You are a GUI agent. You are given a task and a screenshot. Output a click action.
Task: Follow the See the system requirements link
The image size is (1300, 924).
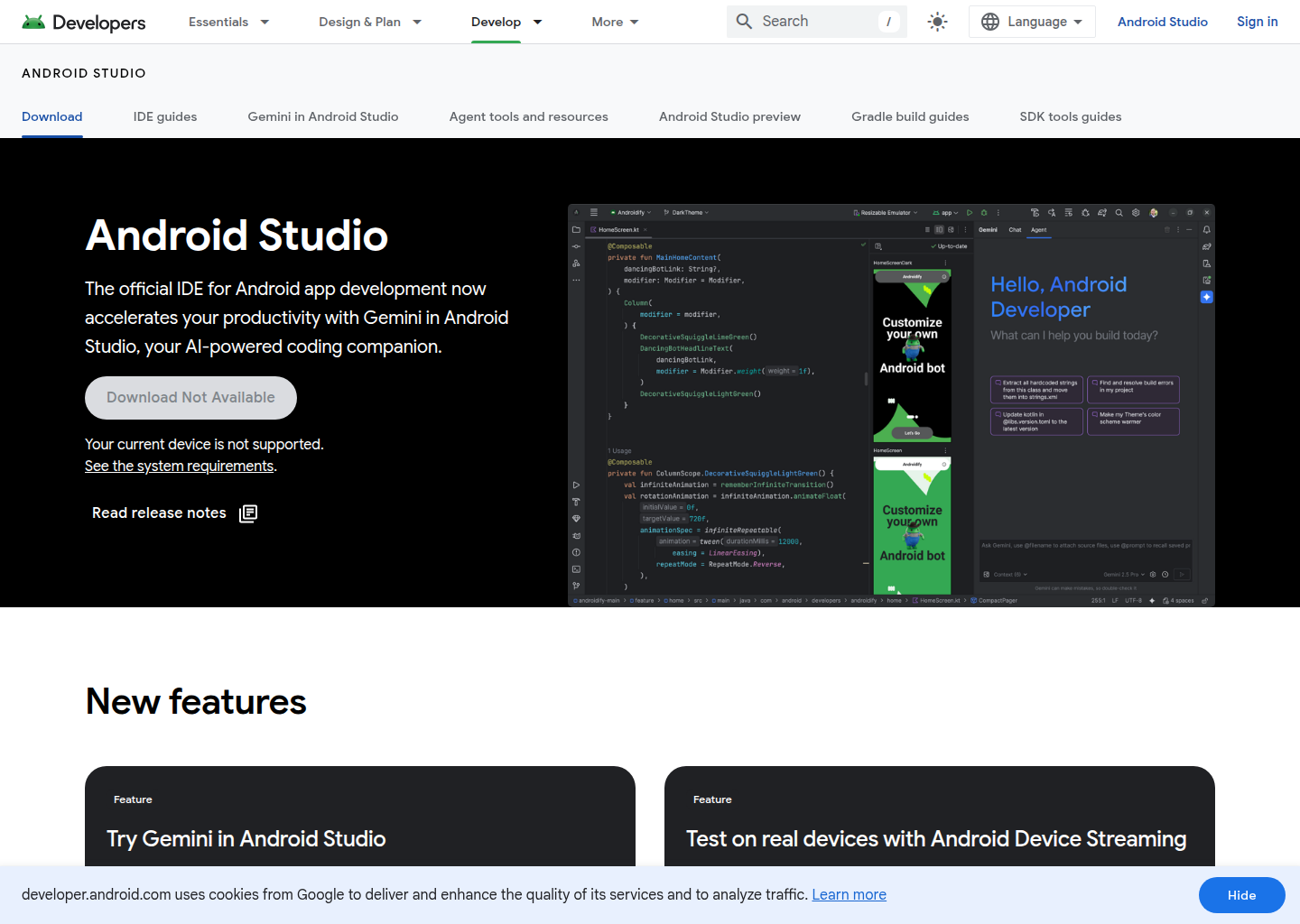180,466
